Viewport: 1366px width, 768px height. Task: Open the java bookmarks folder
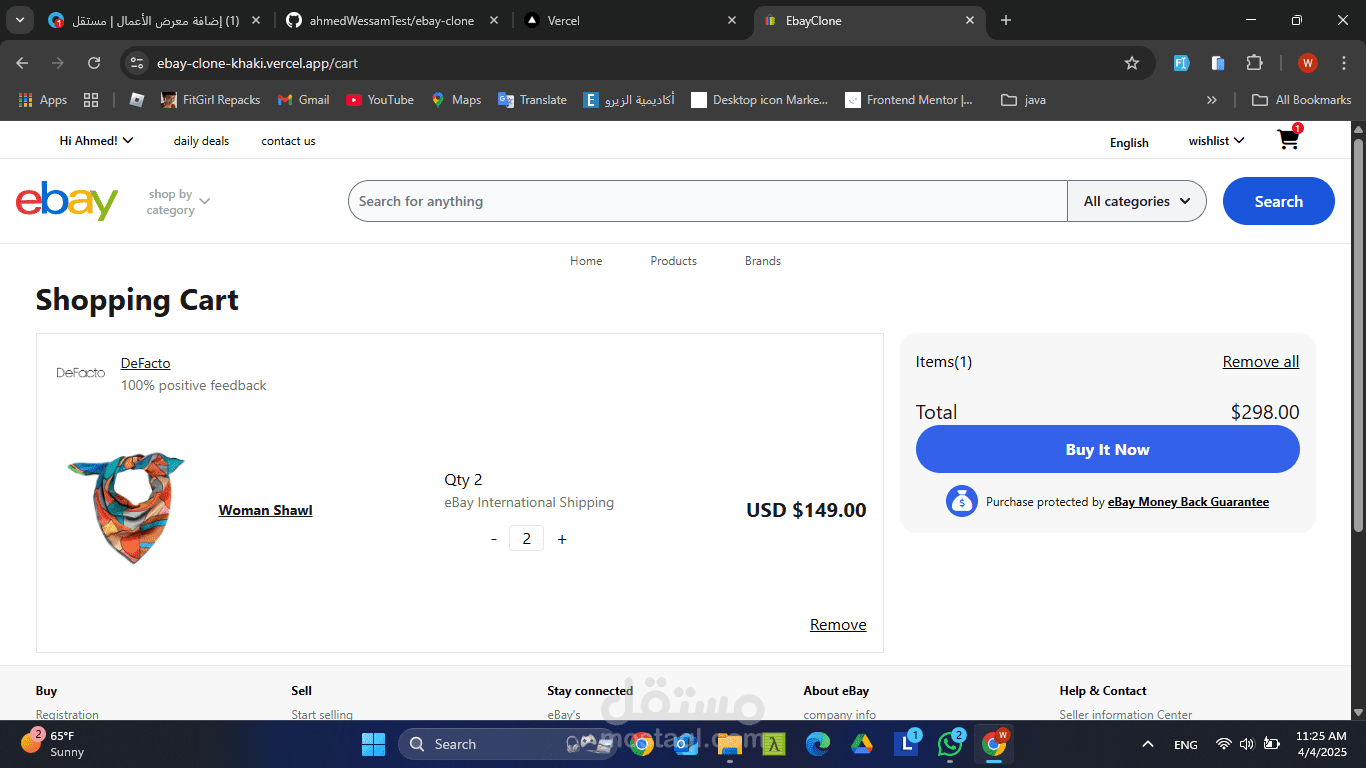[x=1023, y=100]
